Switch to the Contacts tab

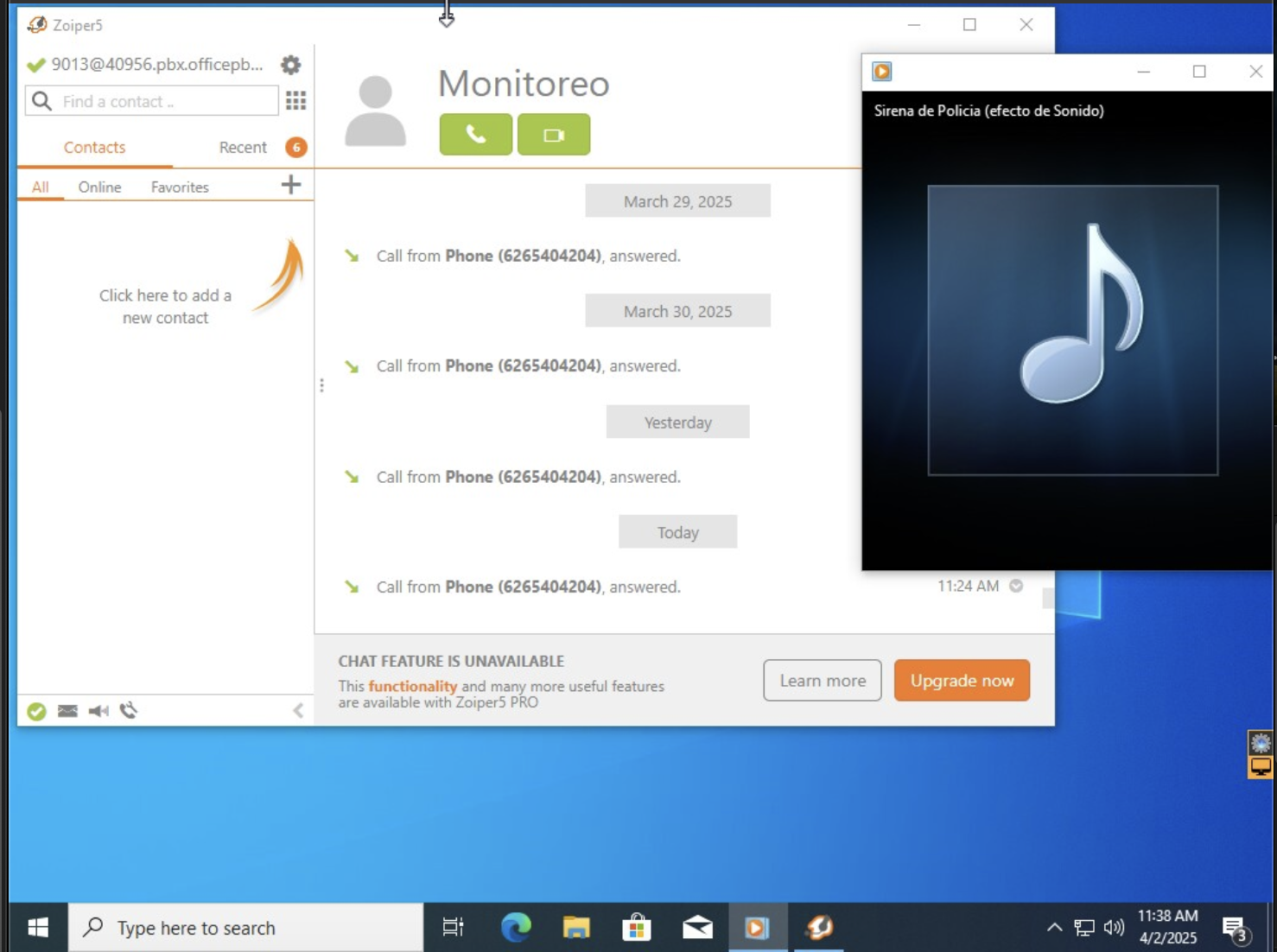coord(94,148)
